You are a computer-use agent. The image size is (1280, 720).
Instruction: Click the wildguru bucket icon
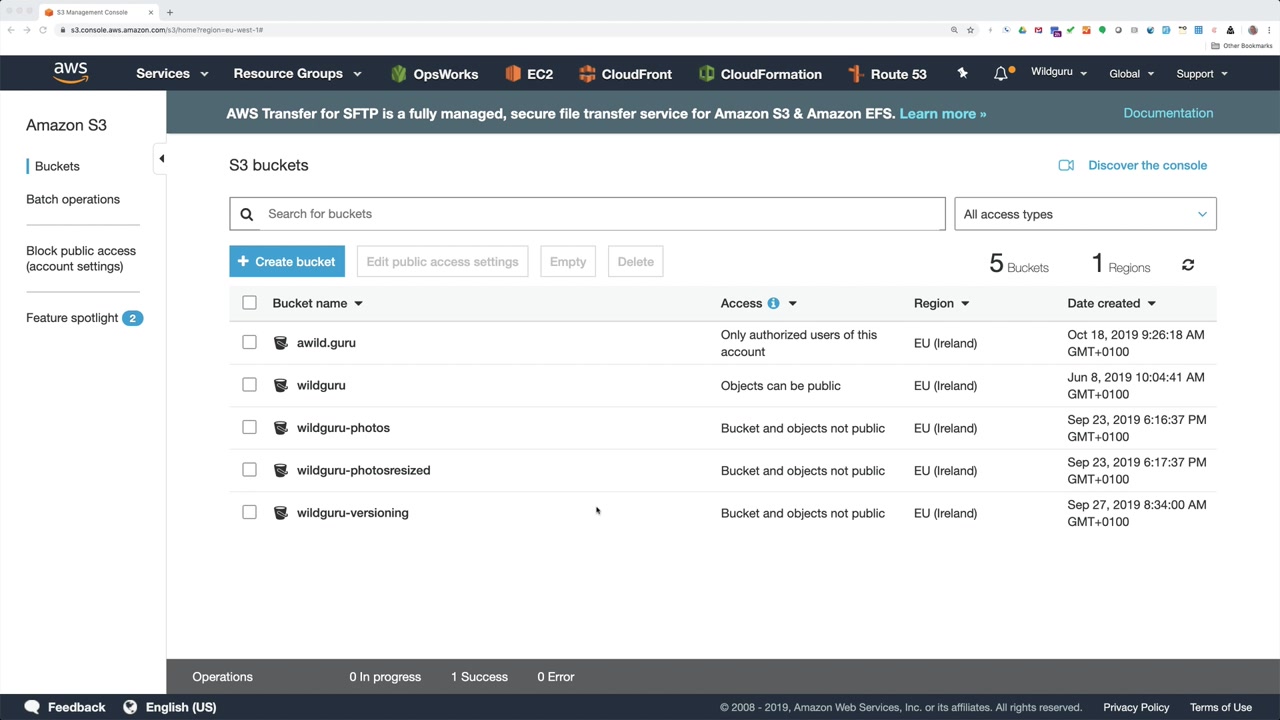tap(281, 385)
